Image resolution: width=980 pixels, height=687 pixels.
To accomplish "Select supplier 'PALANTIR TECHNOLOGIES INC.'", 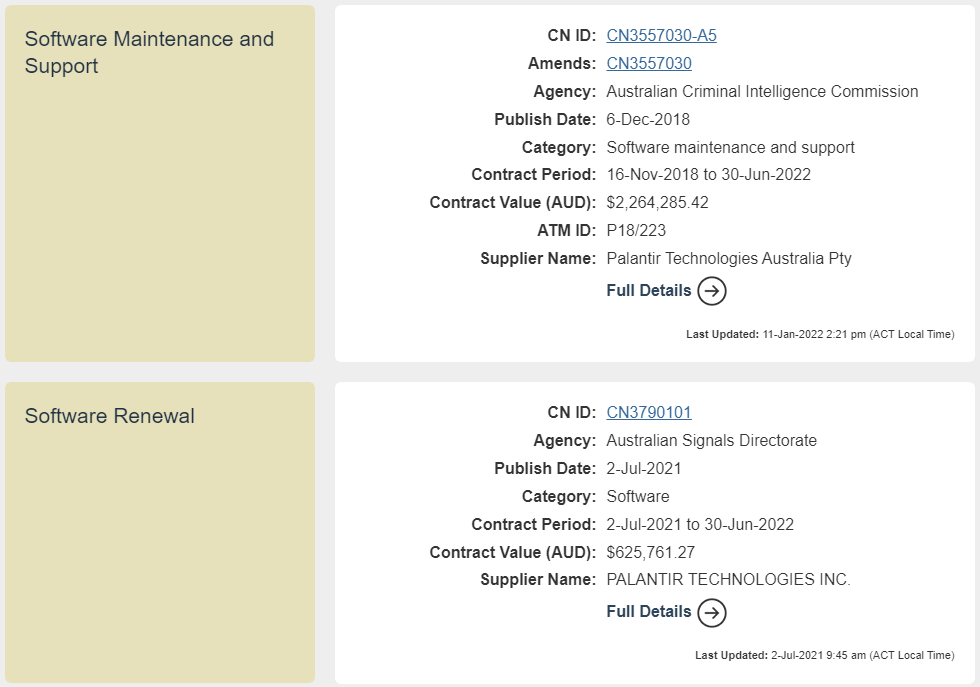I will point(728,579).
